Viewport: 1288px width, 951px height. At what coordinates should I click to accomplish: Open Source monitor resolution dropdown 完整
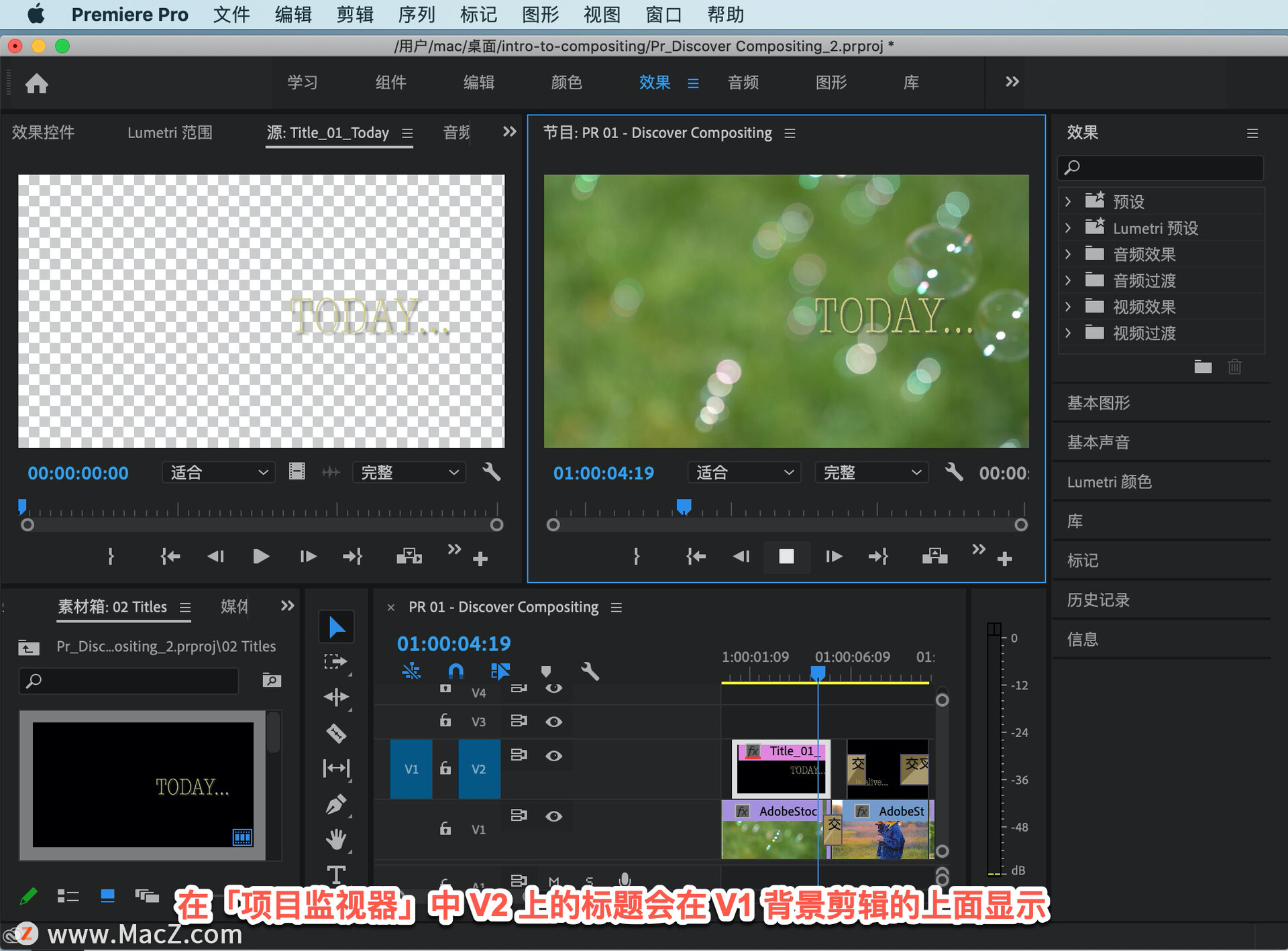coord(409,472)
